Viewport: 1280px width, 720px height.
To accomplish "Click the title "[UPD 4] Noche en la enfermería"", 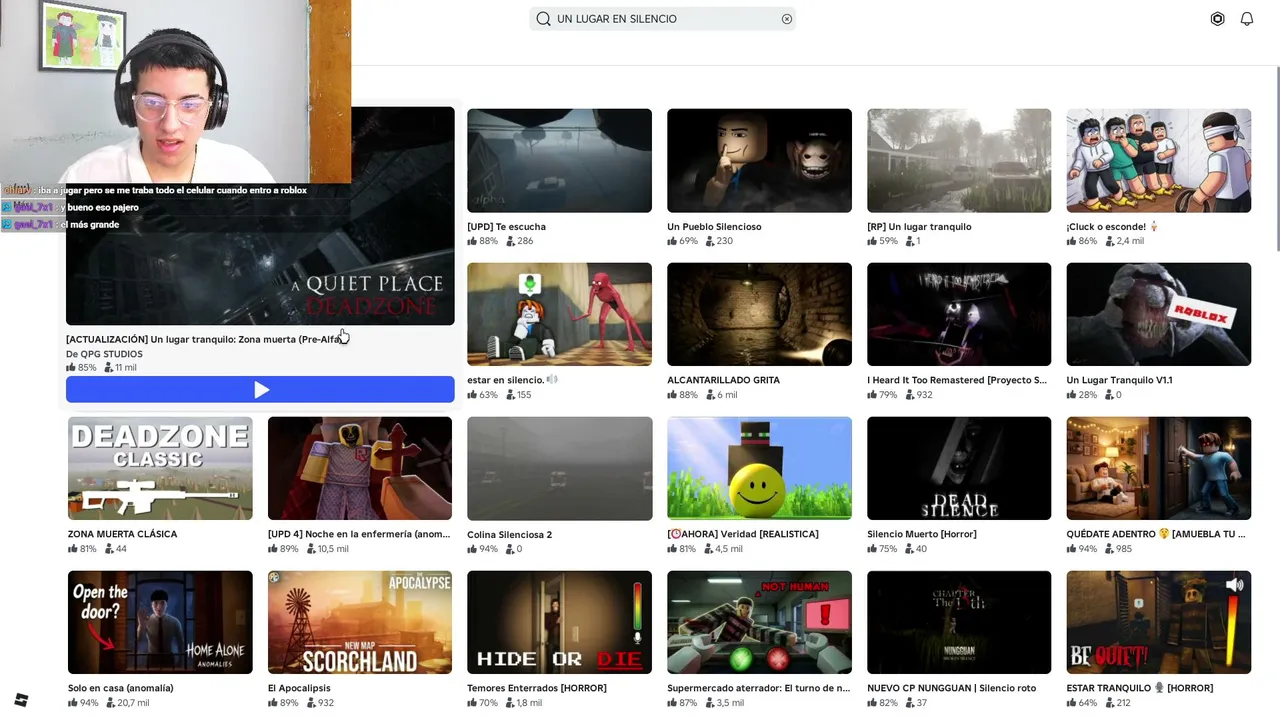I will tap(359, 534).
